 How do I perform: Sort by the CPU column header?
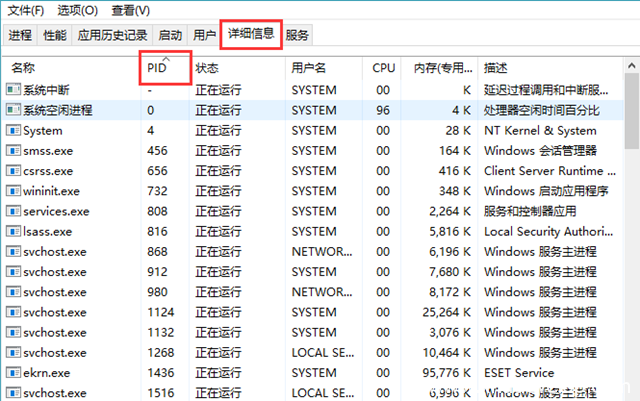pos(383,69)
